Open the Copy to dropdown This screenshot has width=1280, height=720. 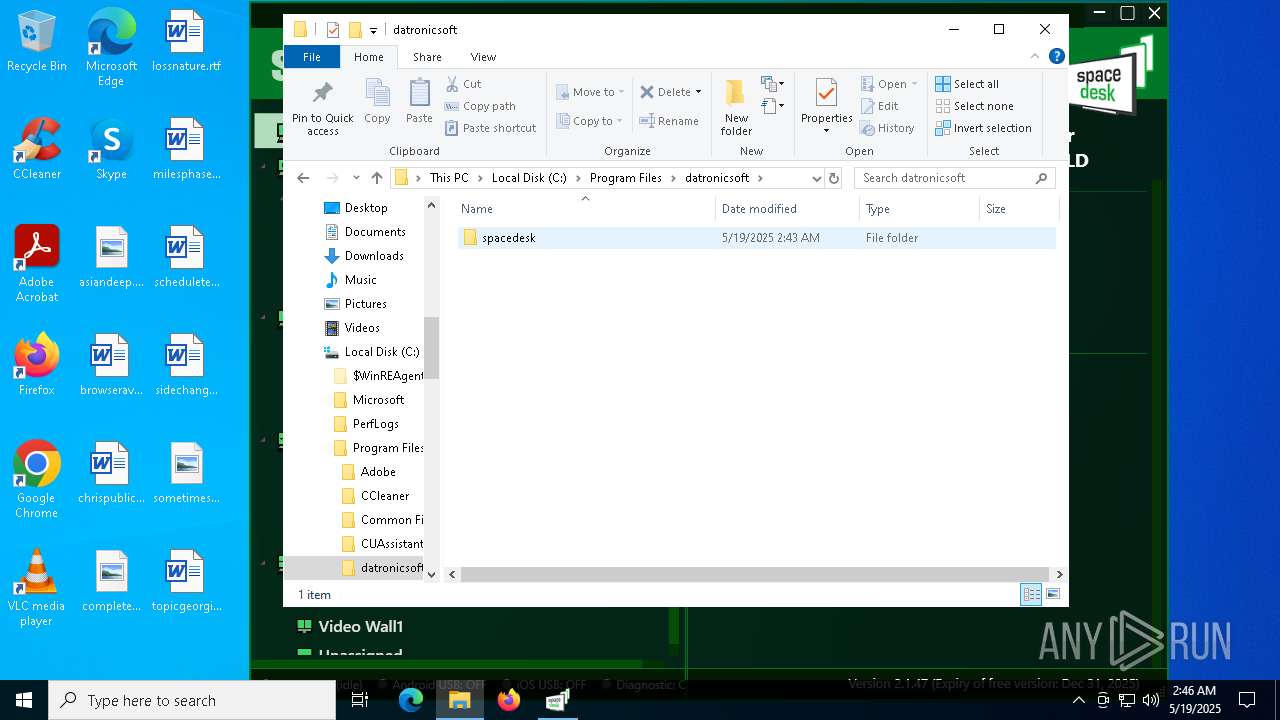(x=590, y=121)
